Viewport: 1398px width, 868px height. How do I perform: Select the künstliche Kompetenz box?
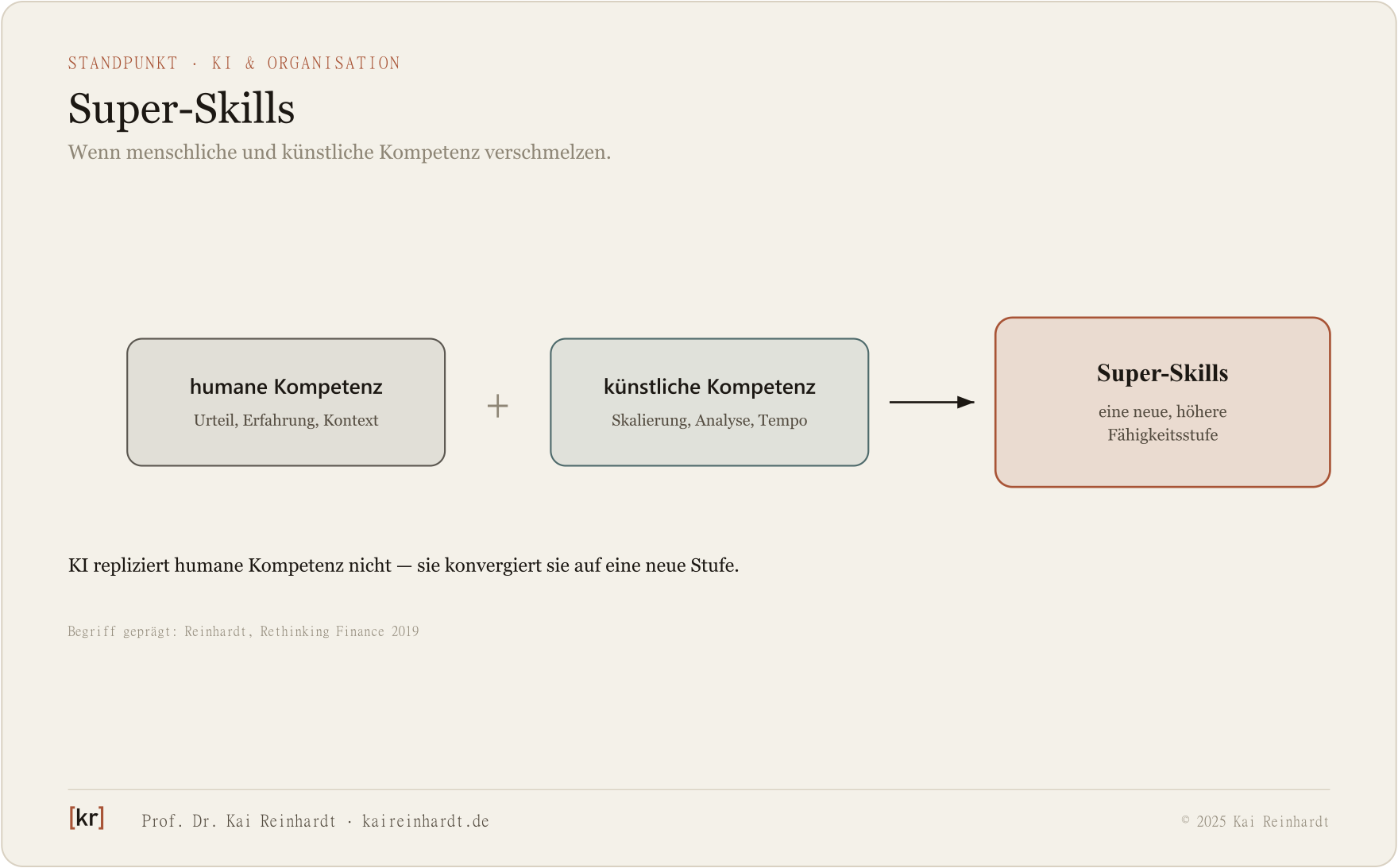[709, 403]
